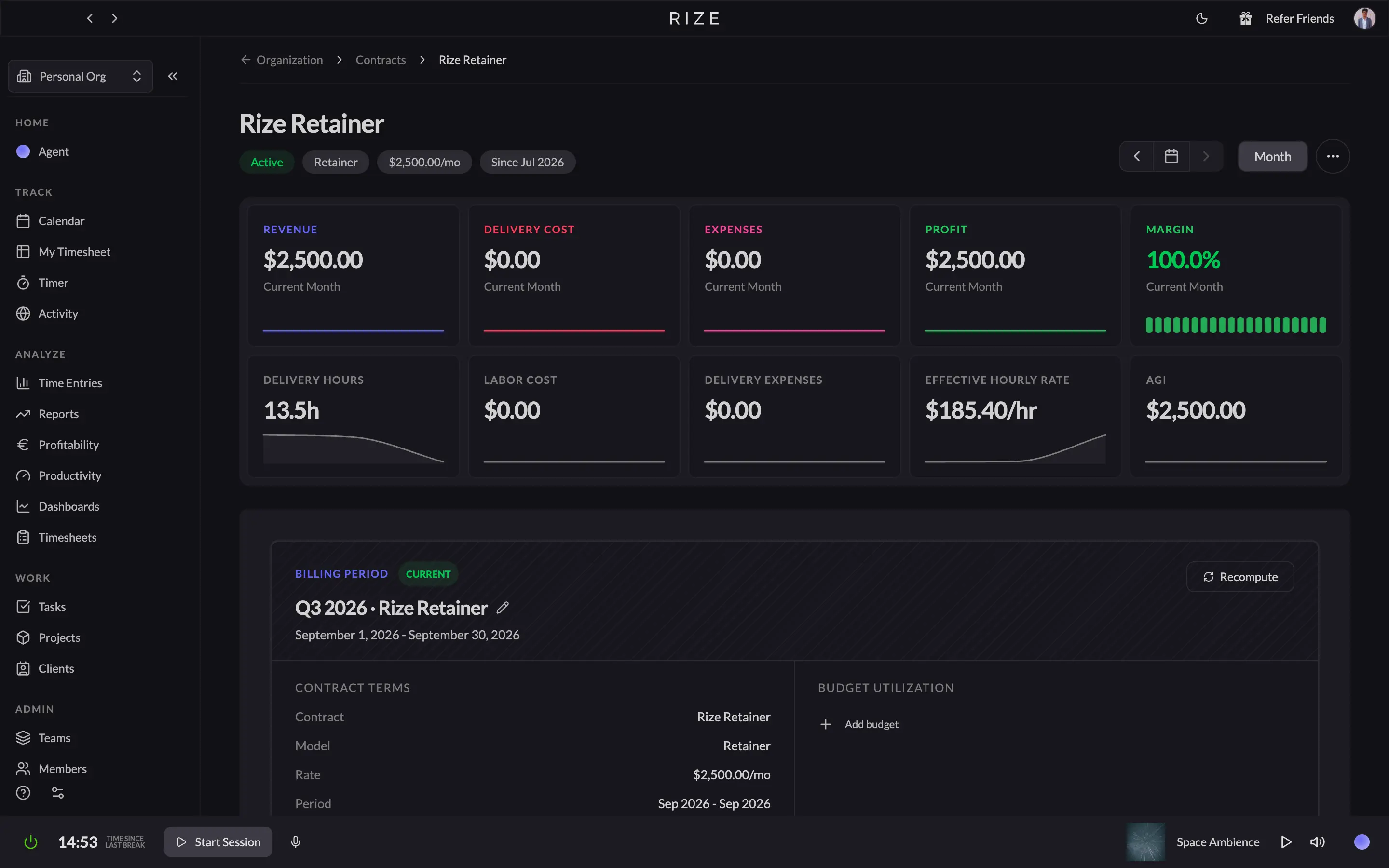
Task: Open the help question mark icon
Action: point(23,793)
